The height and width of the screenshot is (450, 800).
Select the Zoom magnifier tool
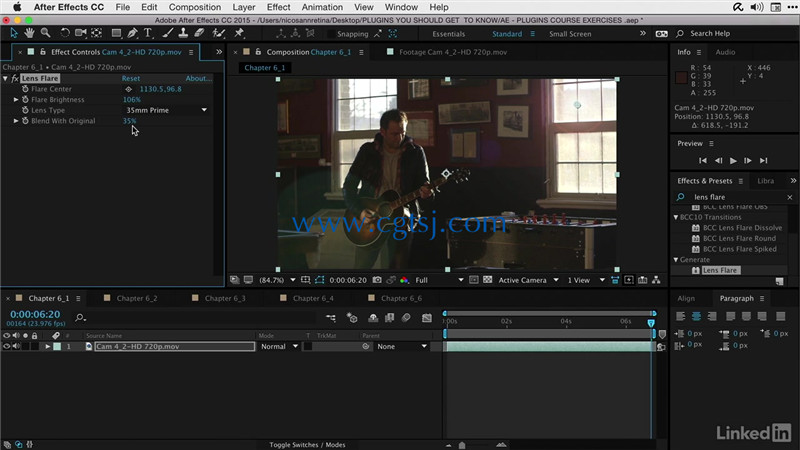(x=45, y=33)
